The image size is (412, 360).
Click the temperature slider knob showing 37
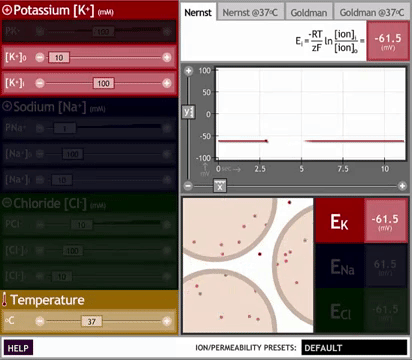[92, 321]
